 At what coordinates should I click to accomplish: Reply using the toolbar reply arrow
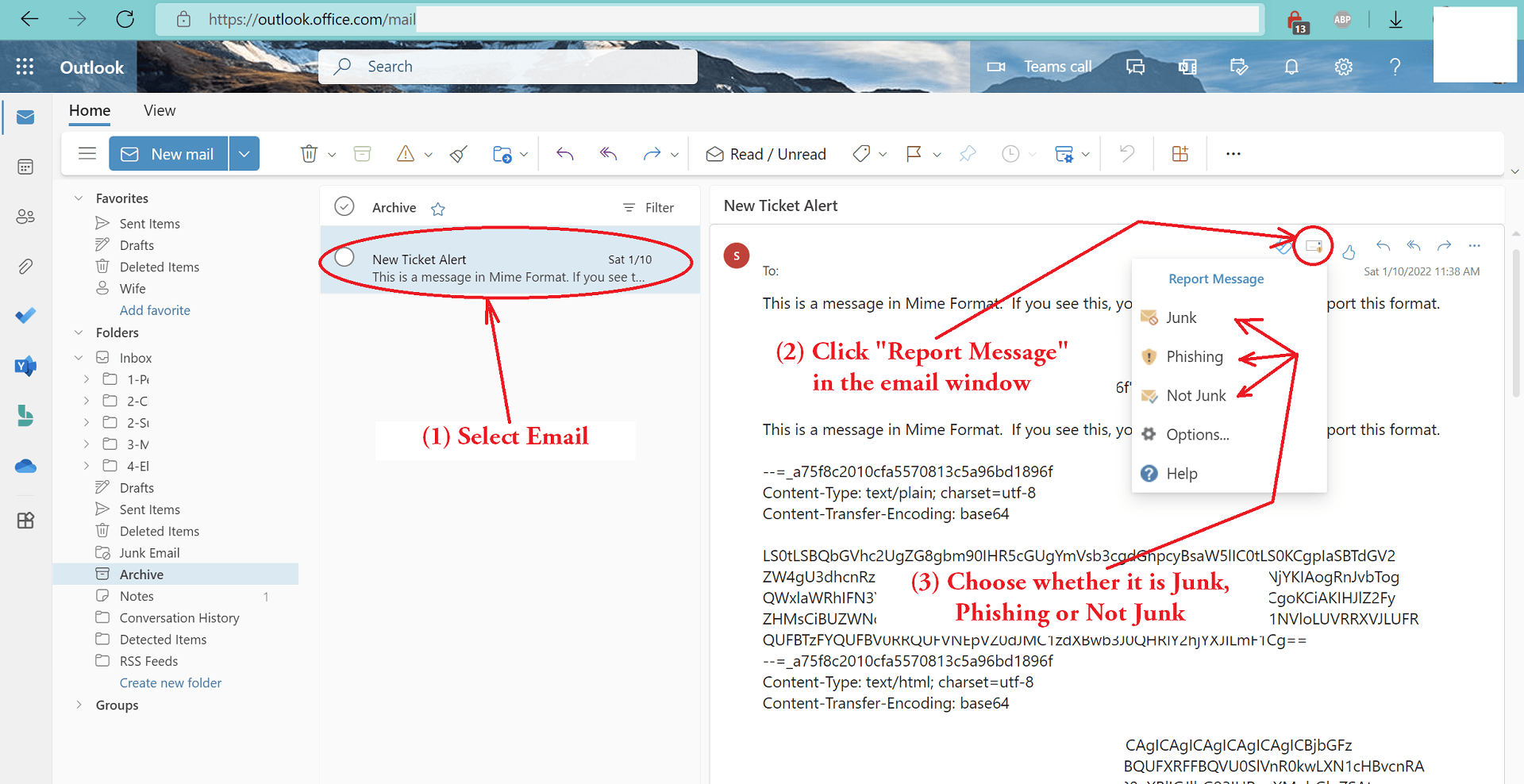pyautogui.click(x=564, y=154)
